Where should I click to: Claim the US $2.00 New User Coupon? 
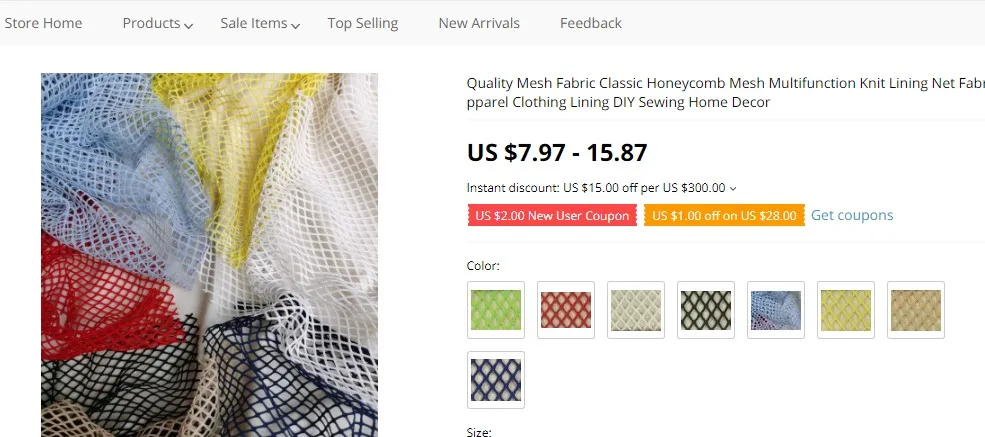click(552, 216)
